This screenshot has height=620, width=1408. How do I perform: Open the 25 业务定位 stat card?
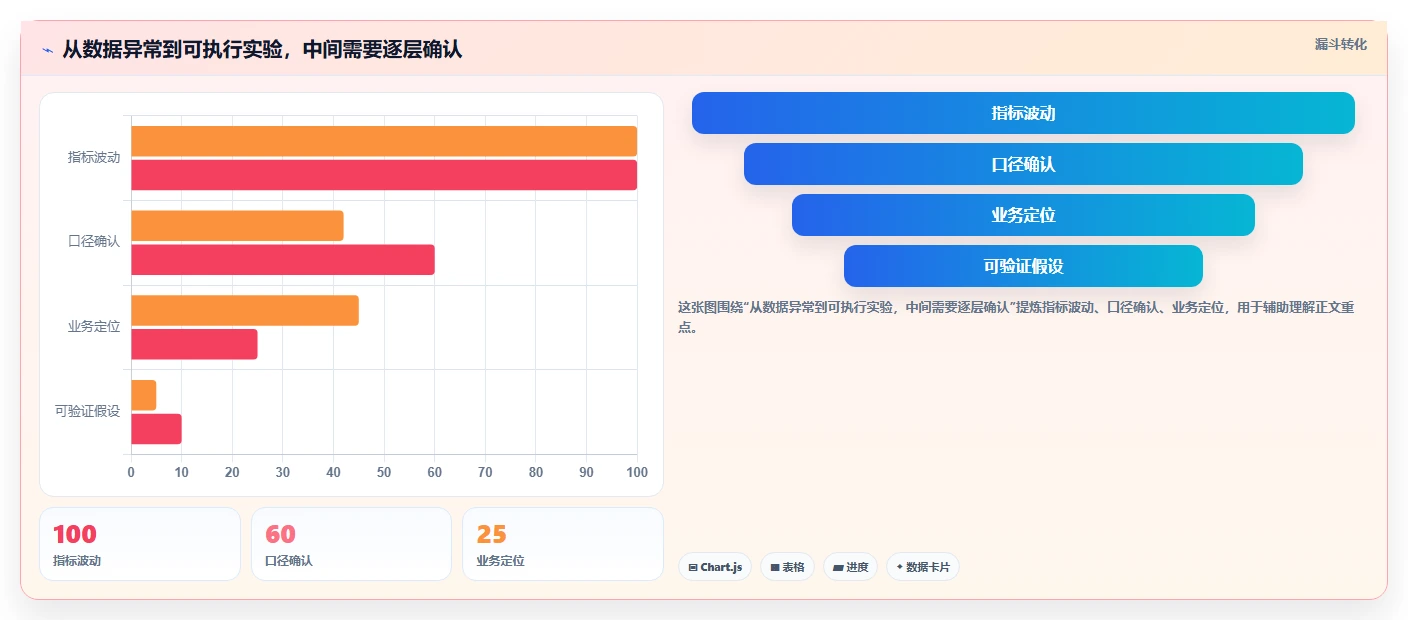tap(563, 544)
